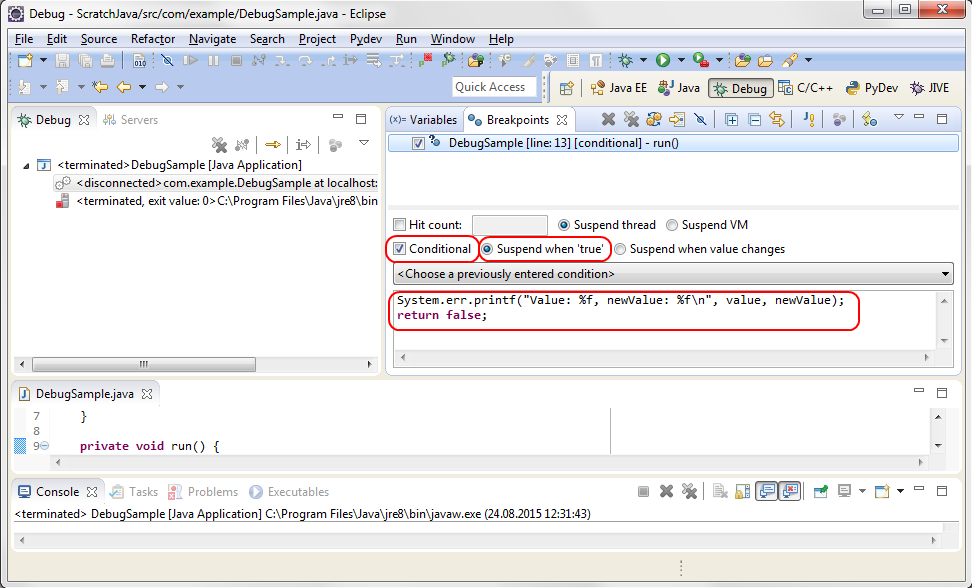Click Skip All Breakpoints icon in Breakpoints view

click(700, 119)
